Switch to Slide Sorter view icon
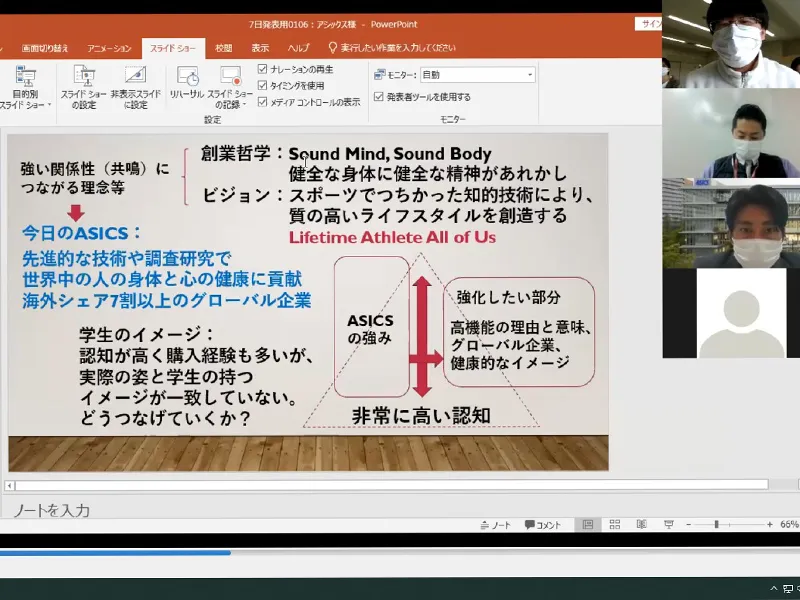Image resolution: width=800 pixels, height=600 pixels. tap(615, 524)
